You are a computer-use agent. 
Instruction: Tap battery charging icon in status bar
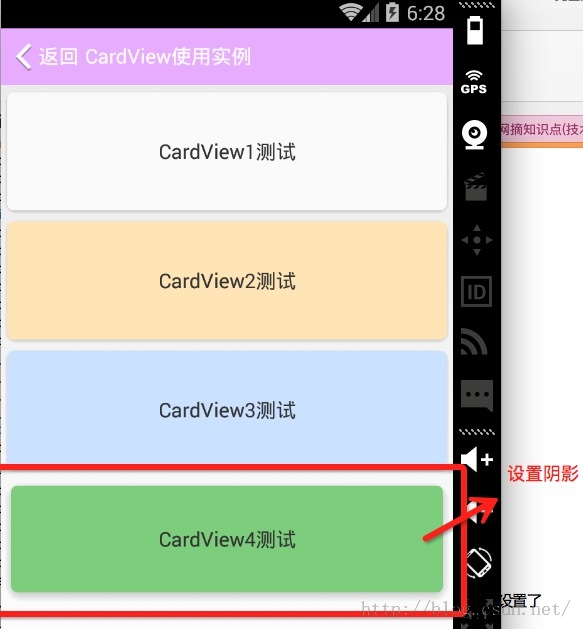click(x=392, y=12)
